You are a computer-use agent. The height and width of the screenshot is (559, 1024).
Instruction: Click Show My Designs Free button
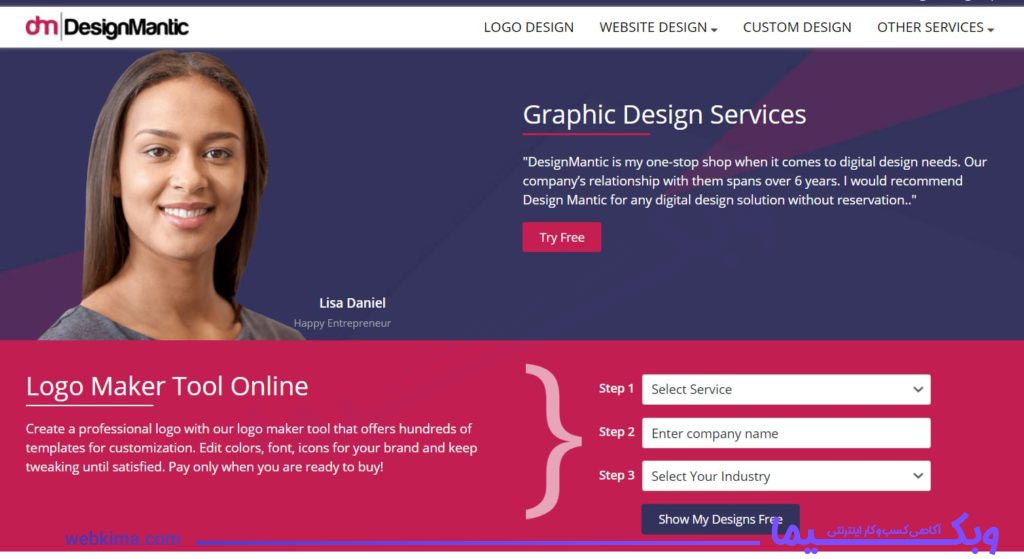720,519
